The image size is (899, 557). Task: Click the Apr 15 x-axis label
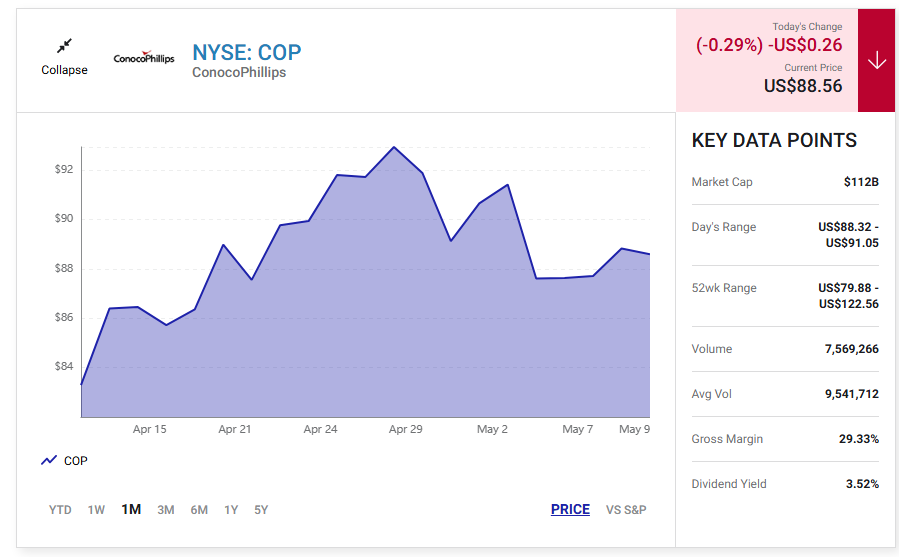pyautogui.click(x=150, y=429)
